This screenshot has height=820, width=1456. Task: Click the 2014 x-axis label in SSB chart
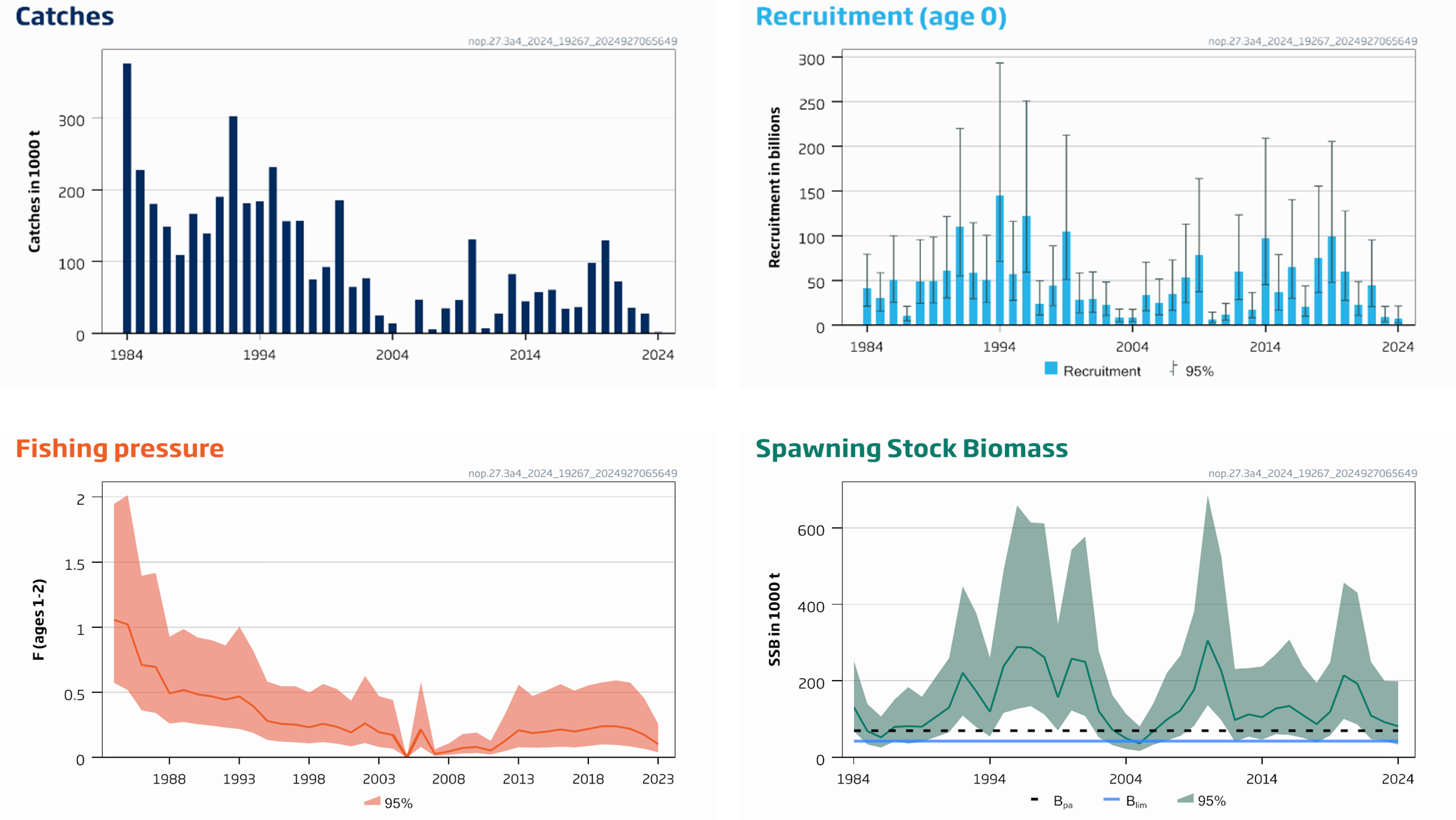pyautogui.click(x=1261, y=779)
